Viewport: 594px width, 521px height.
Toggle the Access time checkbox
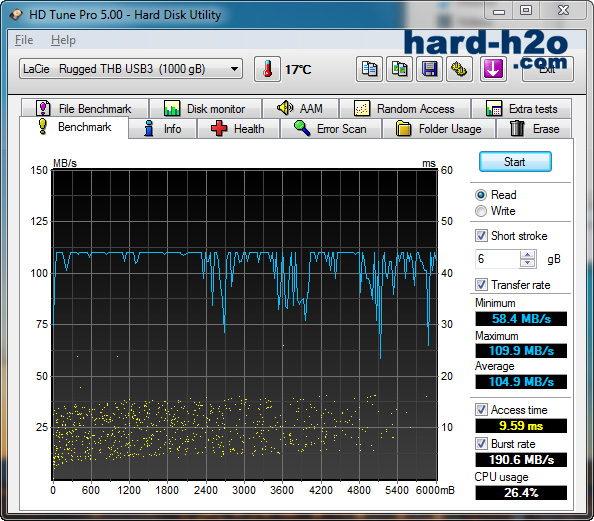pyautogui.click(x=481, y=410)
